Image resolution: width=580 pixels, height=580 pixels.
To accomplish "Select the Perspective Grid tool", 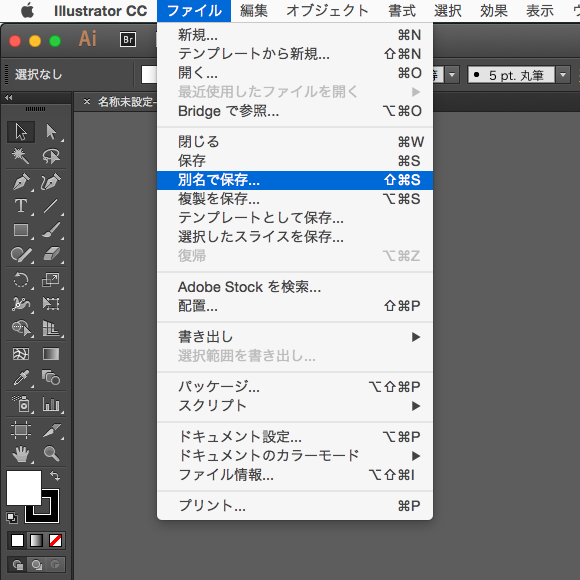I will (x=51, y=328).
